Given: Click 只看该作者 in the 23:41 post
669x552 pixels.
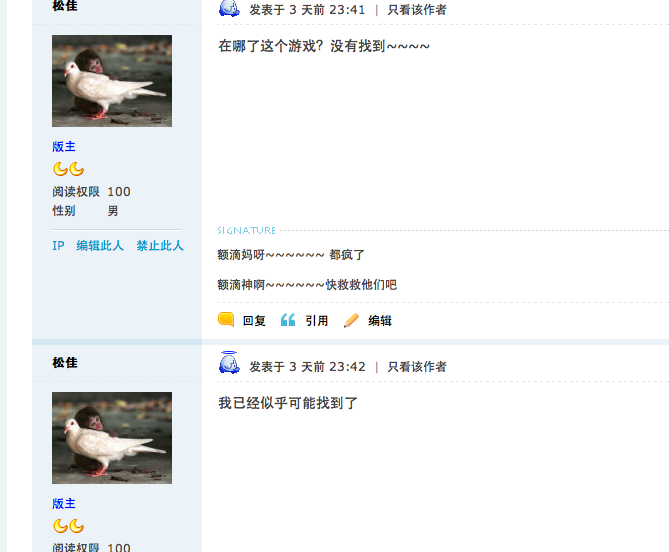Looking at the screenshot, I should click(x=417, y=10).
